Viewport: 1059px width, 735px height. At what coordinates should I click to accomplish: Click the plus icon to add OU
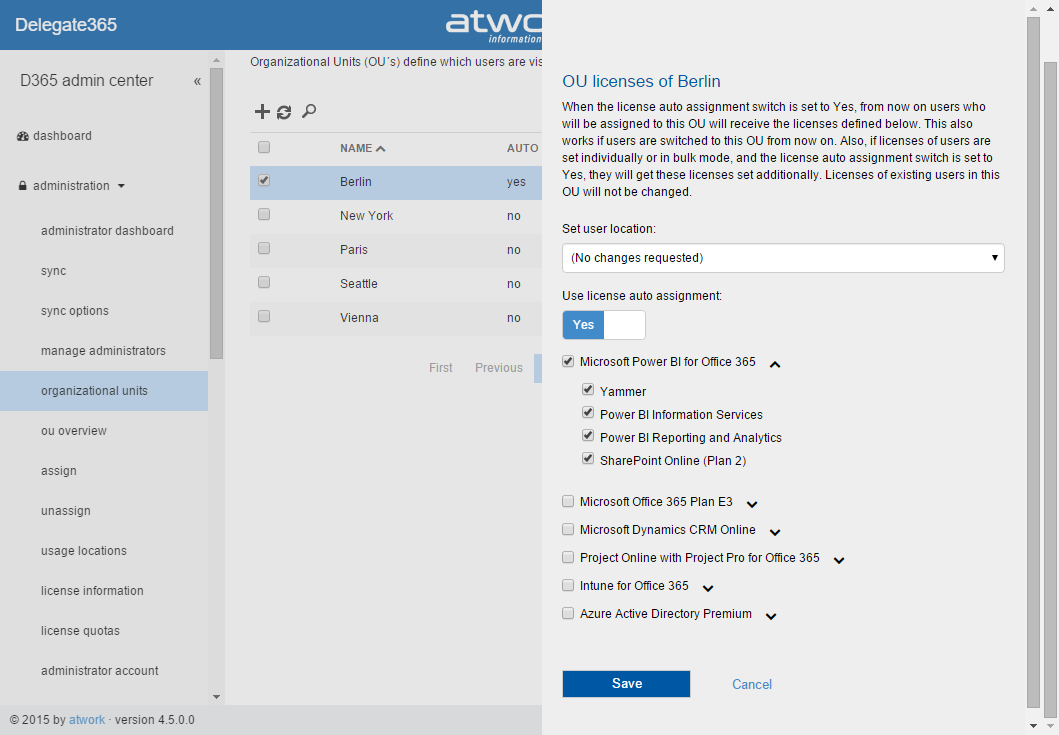[262, 111]
